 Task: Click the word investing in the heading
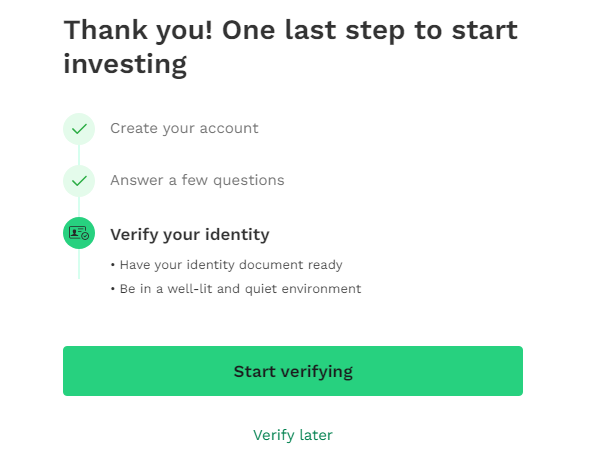(x=125, y=64)
